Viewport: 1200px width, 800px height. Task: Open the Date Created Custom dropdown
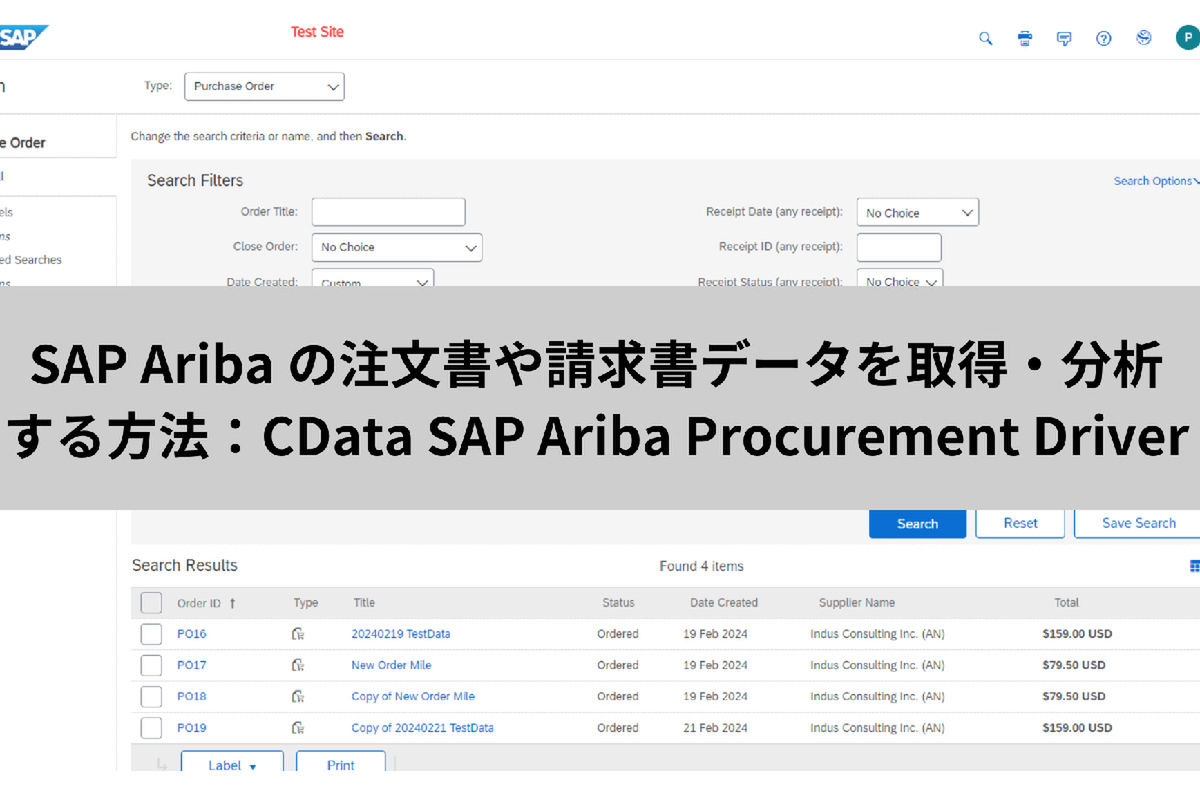[373, 278]
